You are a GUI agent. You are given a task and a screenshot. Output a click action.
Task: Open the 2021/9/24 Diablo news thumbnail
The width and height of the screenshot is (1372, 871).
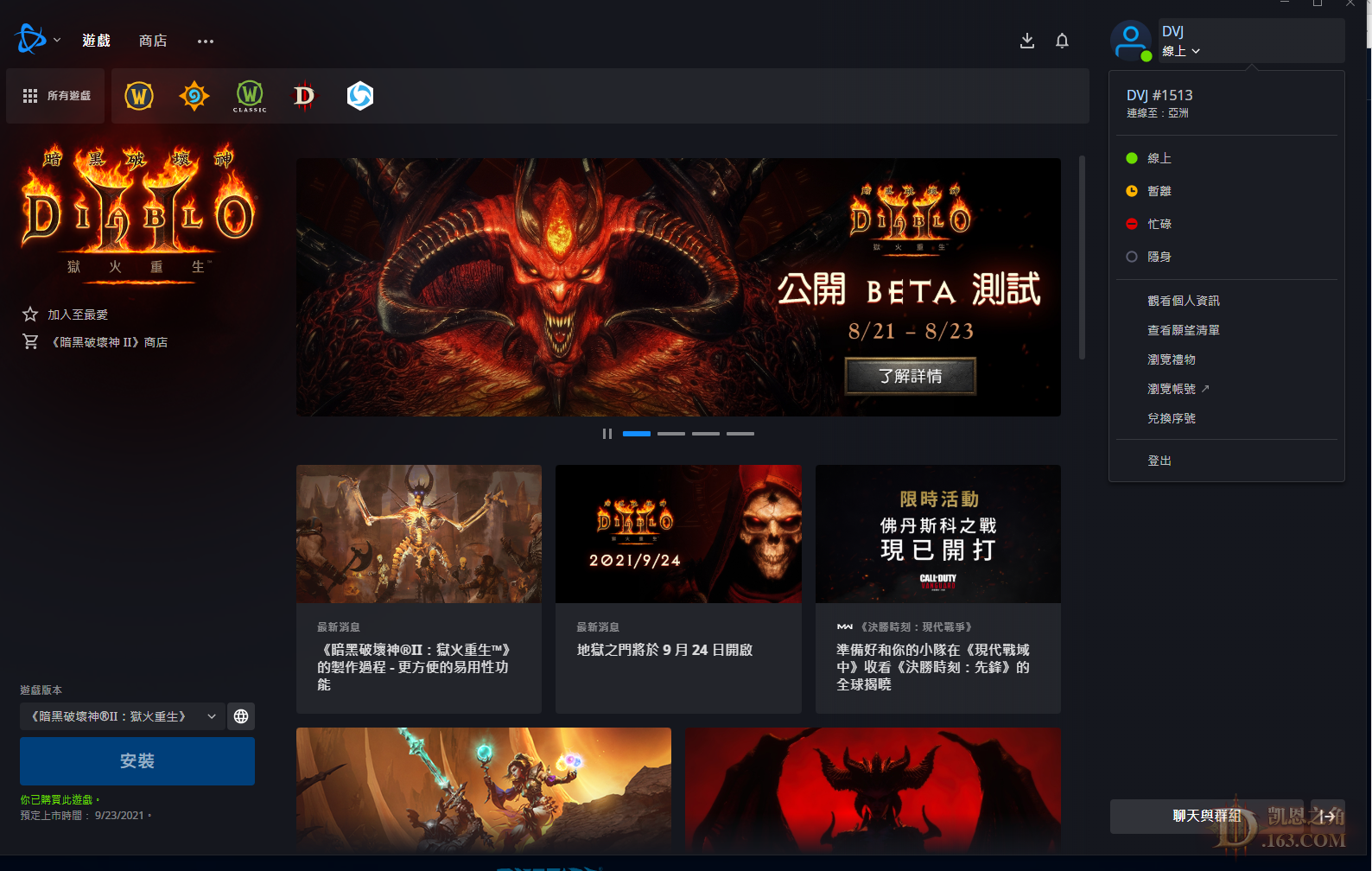tap(678, 534)
